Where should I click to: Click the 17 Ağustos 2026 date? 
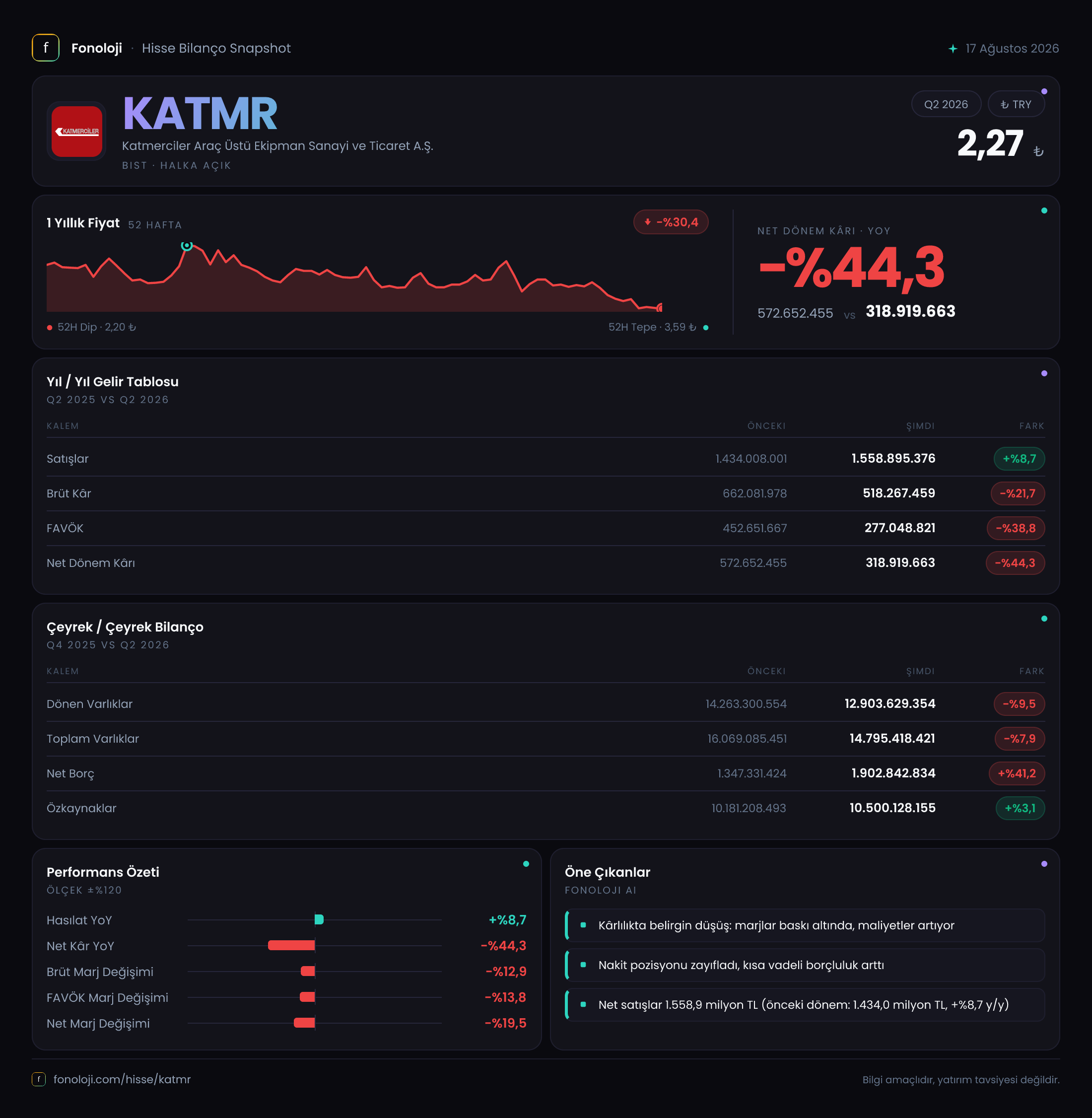tap(1012, 49)
